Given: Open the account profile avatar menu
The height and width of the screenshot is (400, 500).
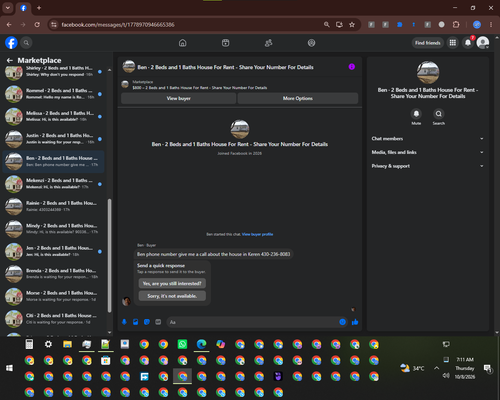Looking at the screenshot, I should tap(483, 43).
